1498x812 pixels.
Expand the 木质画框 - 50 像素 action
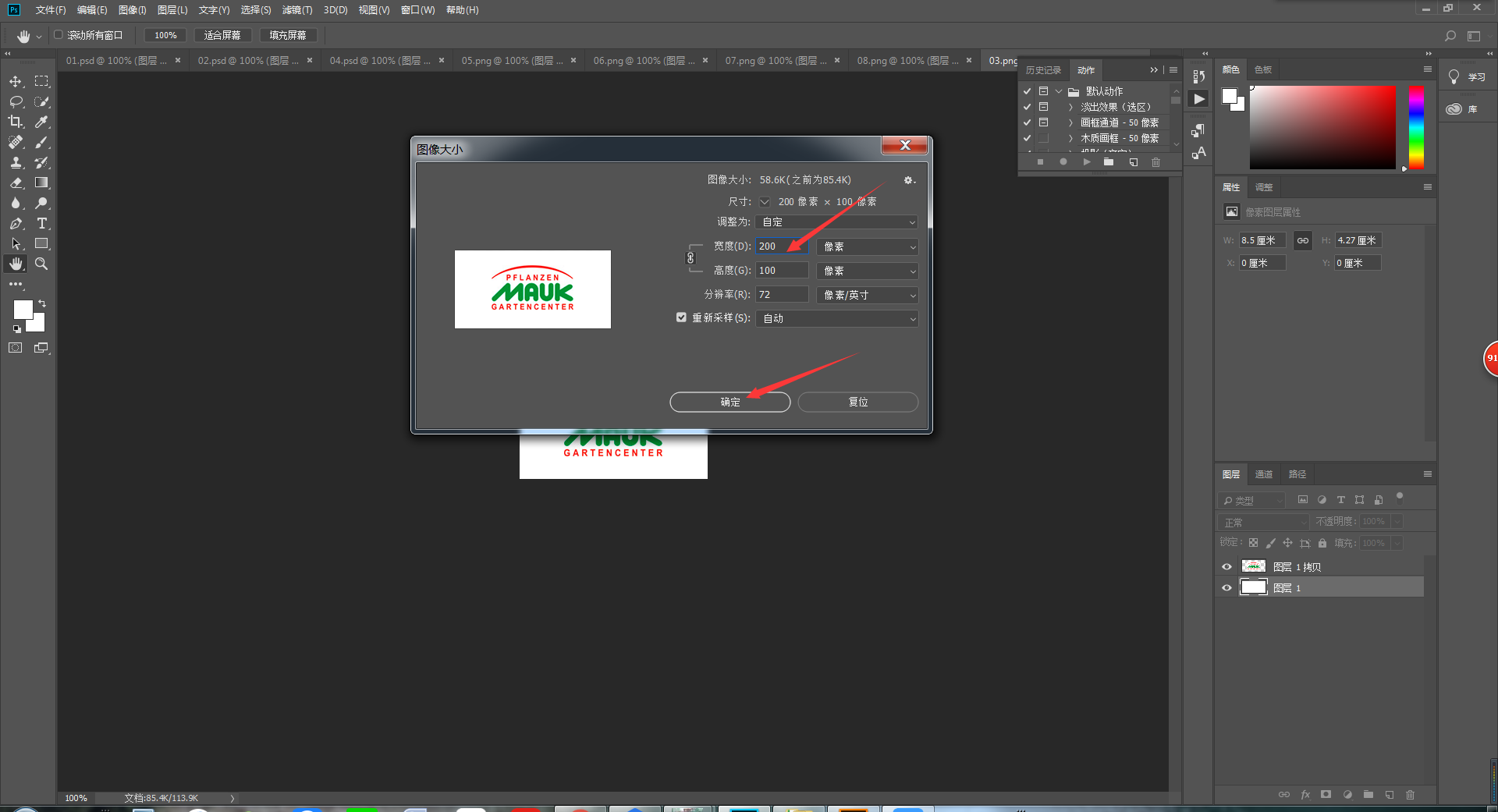pos(1070,138)
